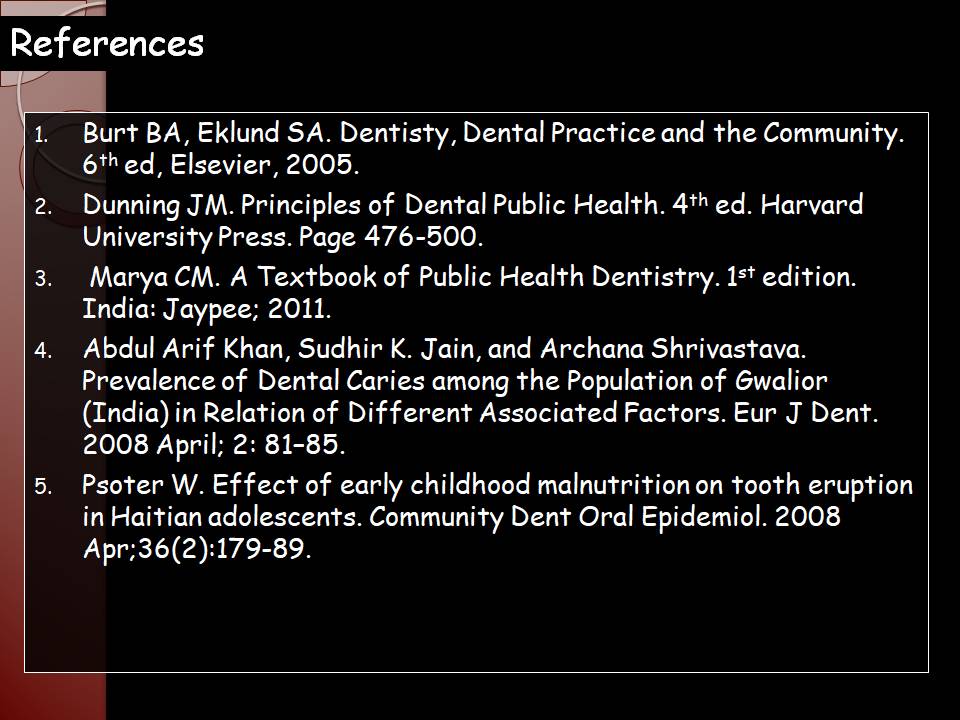This screenshot has width=960, height=720.
Task: Click list number 3 marker
Action: (41, 280)
